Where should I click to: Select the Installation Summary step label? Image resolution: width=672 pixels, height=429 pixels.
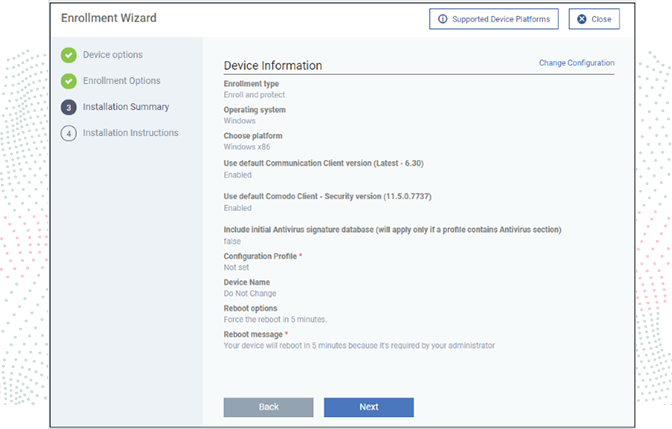[125, 107]
